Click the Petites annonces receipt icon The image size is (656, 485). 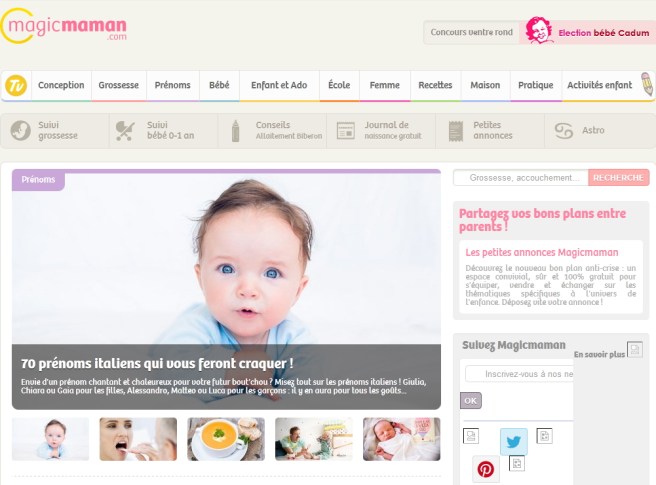point(456,131)
